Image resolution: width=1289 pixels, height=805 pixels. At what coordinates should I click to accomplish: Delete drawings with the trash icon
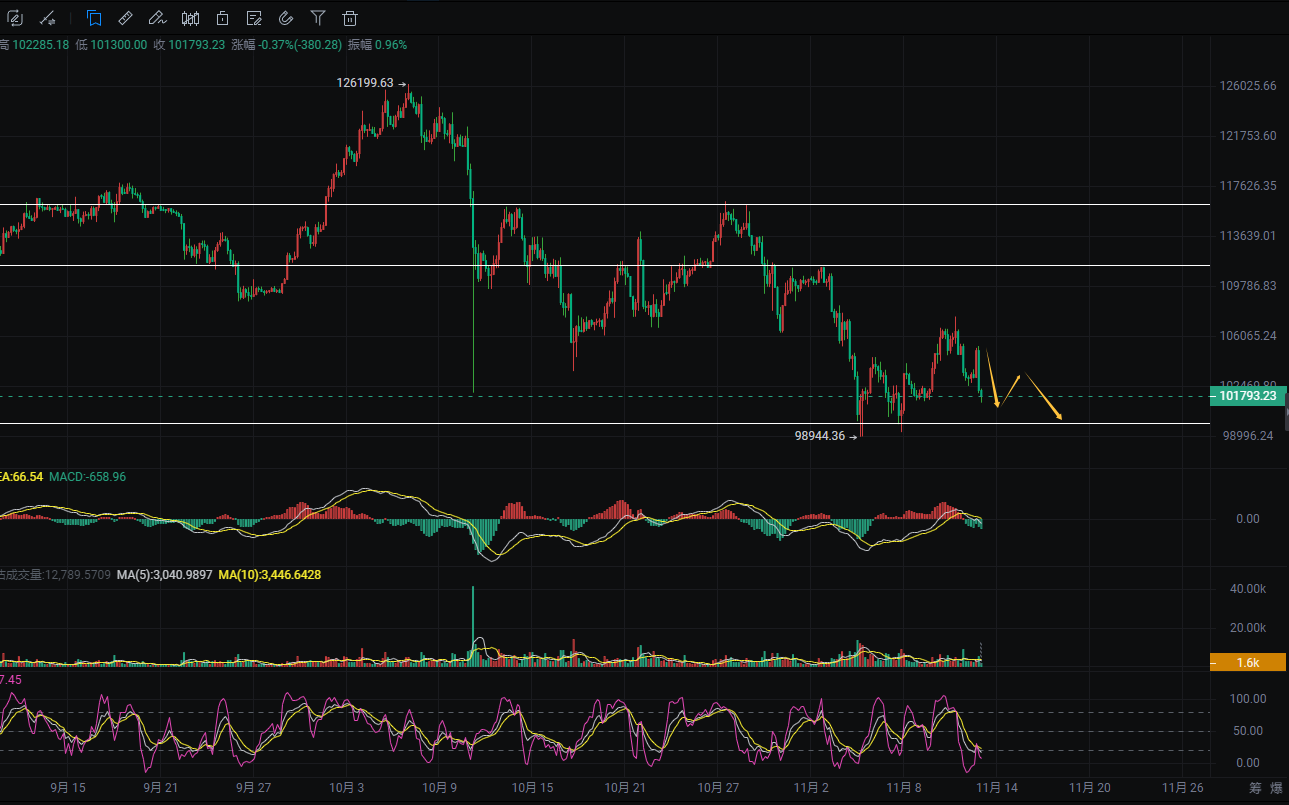pyautogui.click(x=350, y=18)
